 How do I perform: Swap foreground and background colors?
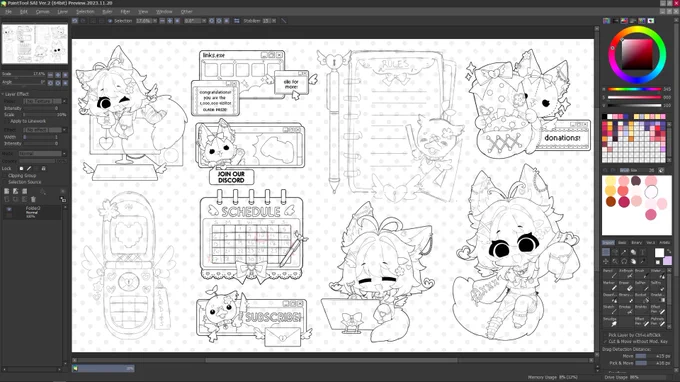[669, 252]
